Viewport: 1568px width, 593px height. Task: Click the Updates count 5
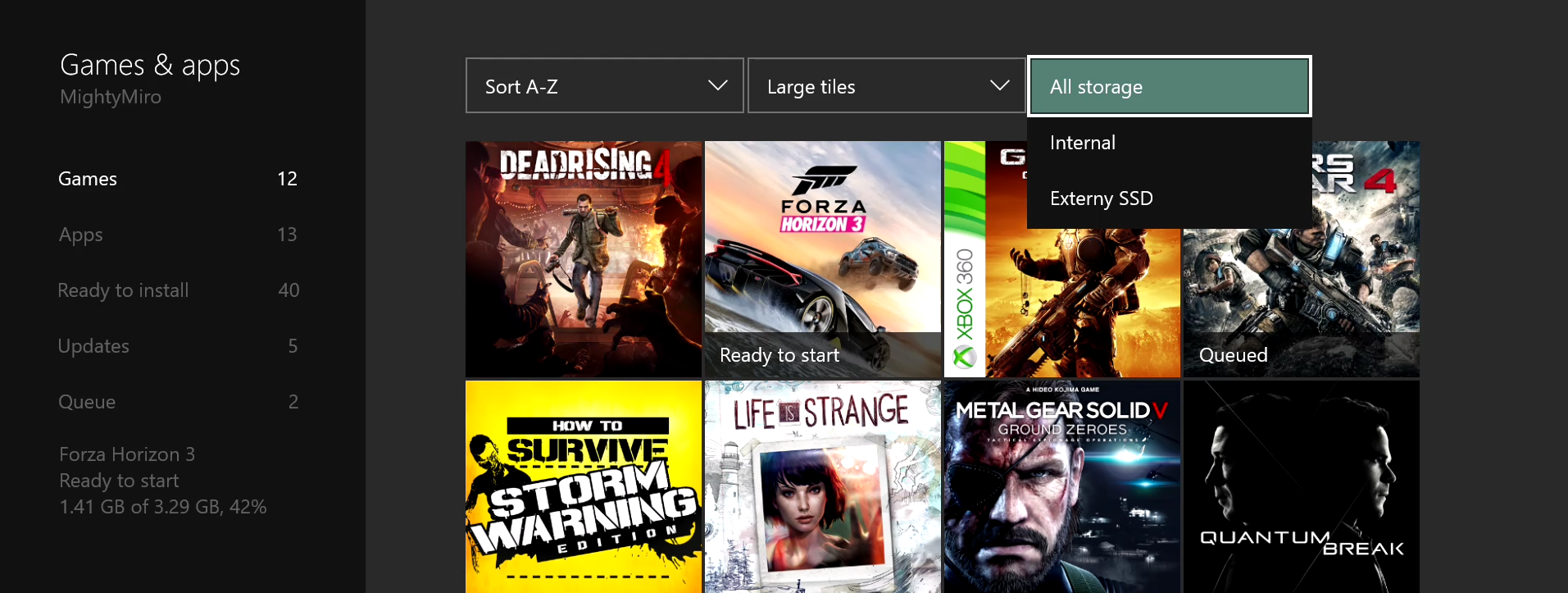(x=293, y=346)
